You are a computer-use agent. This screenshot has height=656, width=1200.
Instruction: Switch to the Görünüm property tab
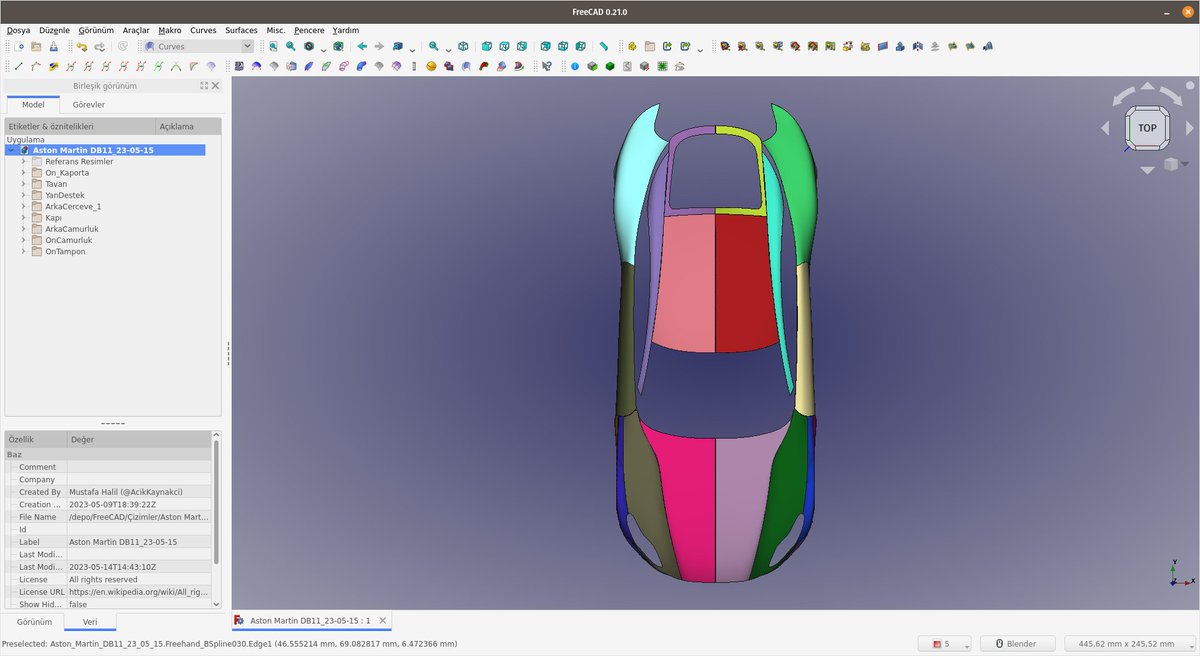[x=34, y=621]
